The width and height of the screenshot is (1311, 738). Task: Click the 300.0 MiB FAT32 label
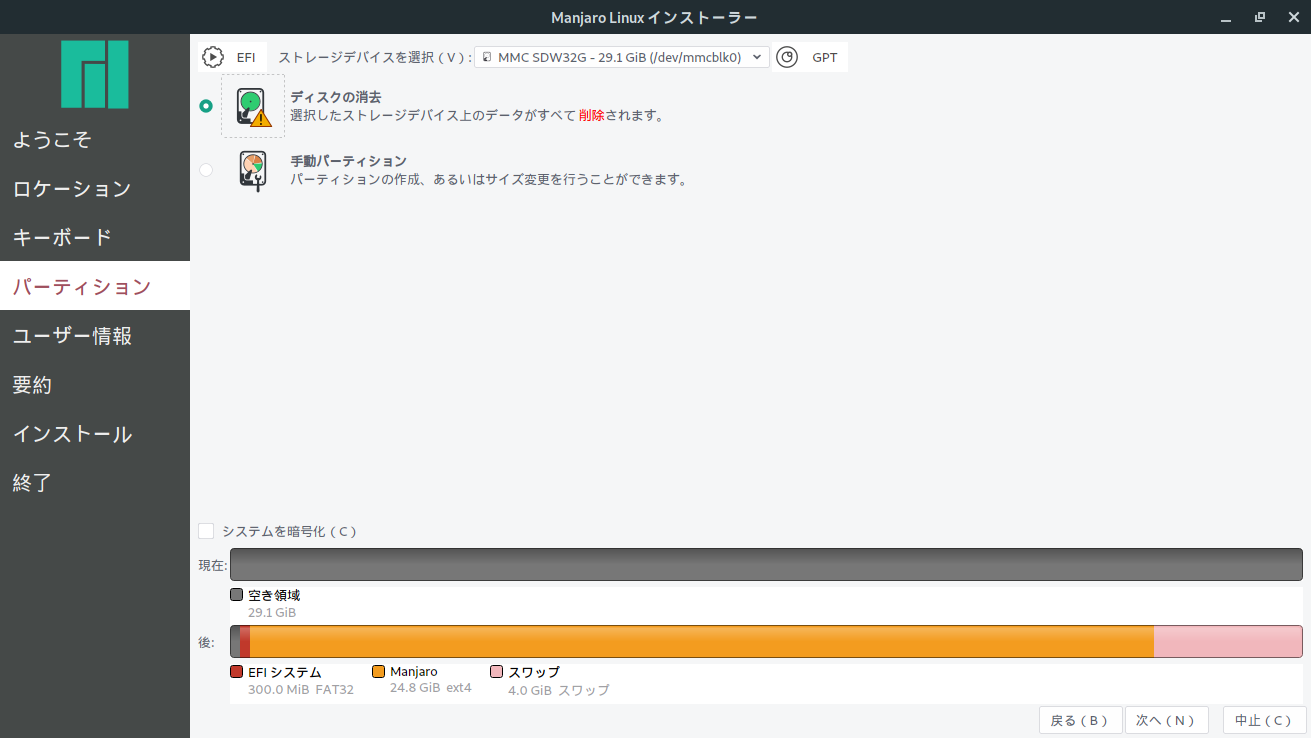[x=301, y=690]
